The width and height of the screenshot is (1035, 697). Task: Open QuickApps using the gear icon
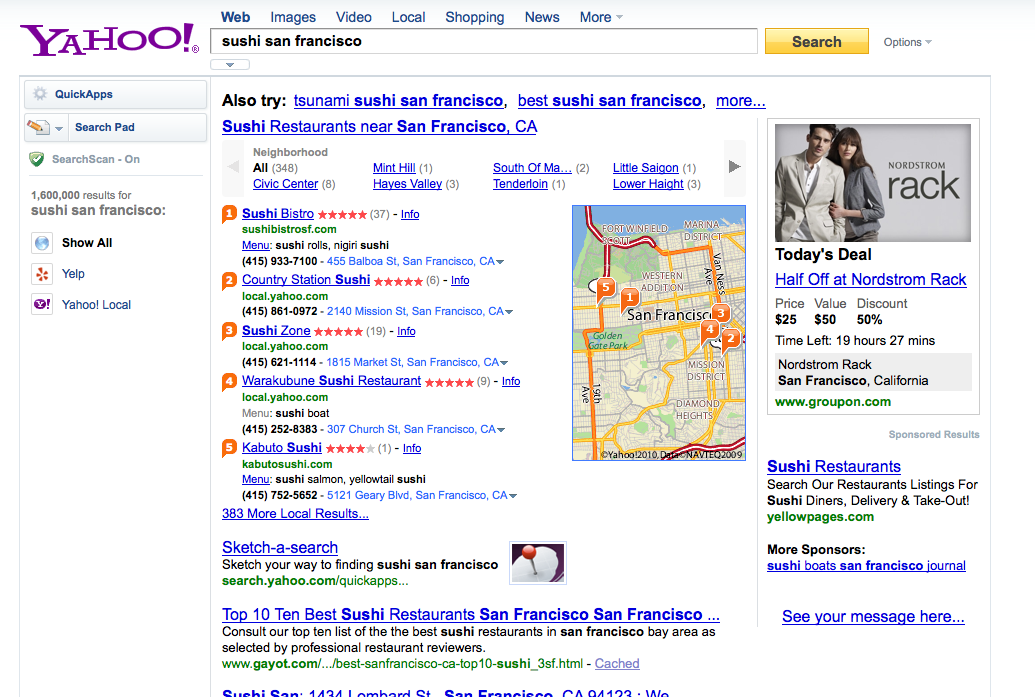coord(39,94)
